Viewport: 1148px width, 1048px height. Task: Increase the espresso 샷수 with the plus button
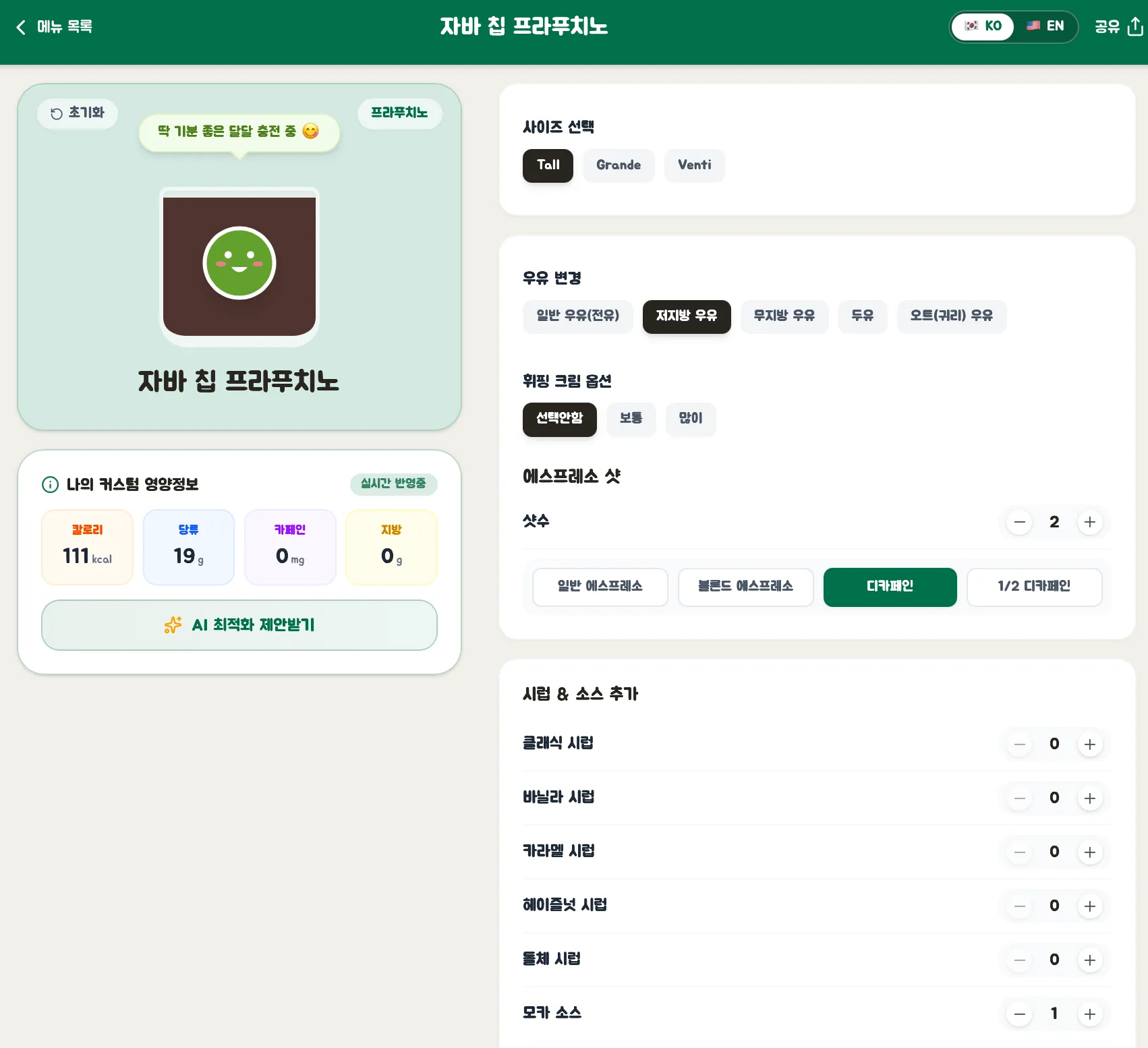(1090, 522)
